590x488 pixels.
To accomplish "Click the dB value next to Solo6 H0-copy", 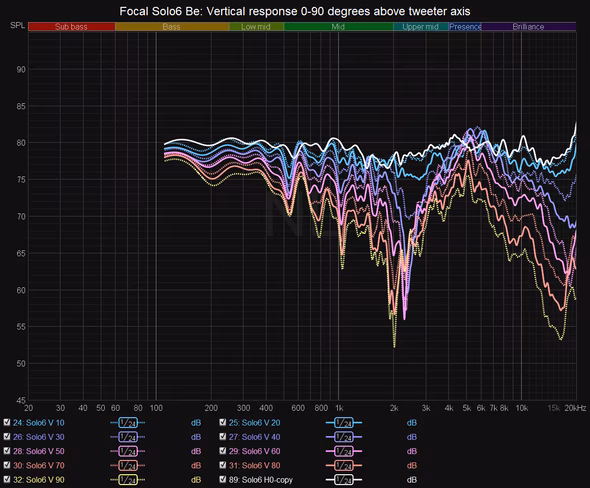I will pos(412,480).
